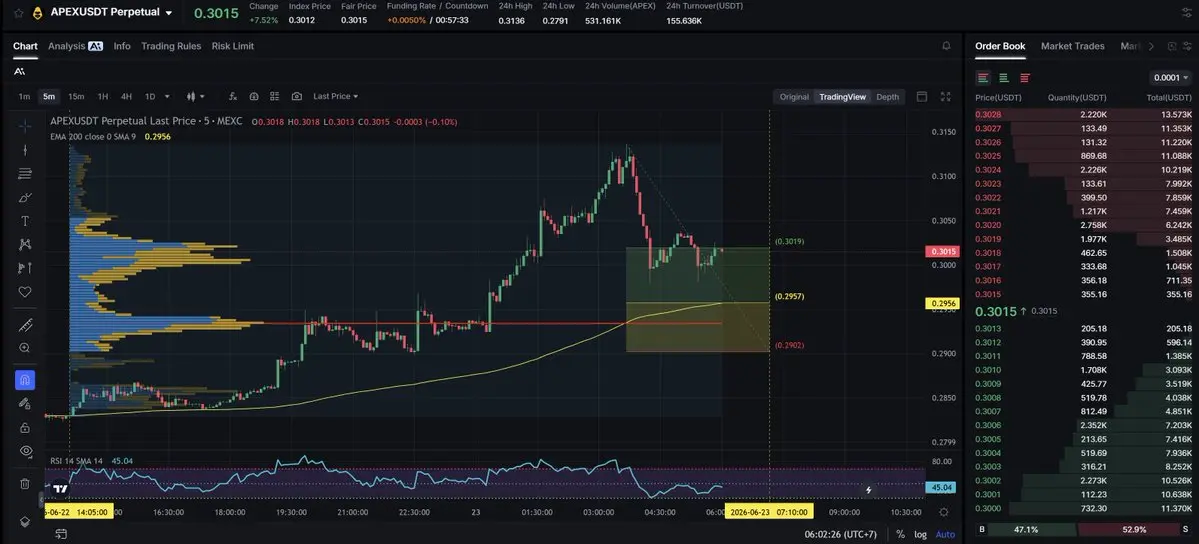This screenshot has height=544, width=1199.
Task: Take a chart snapshot with camera icon
Action: click(297, 96)
